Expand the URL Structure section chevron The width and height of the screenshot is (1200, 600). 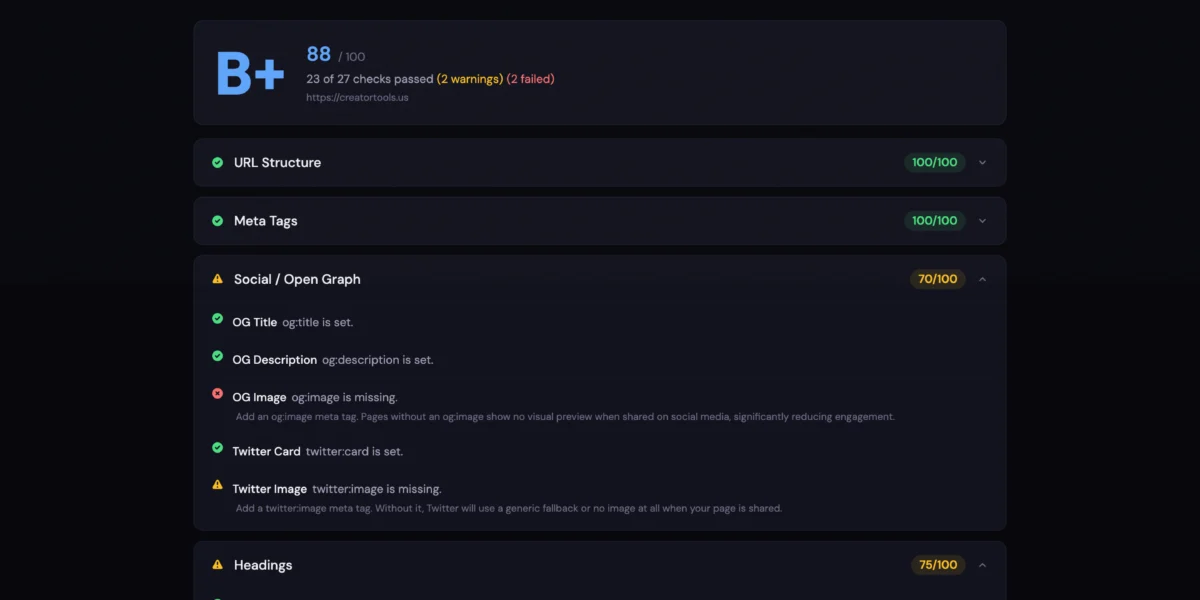point(982,163)
